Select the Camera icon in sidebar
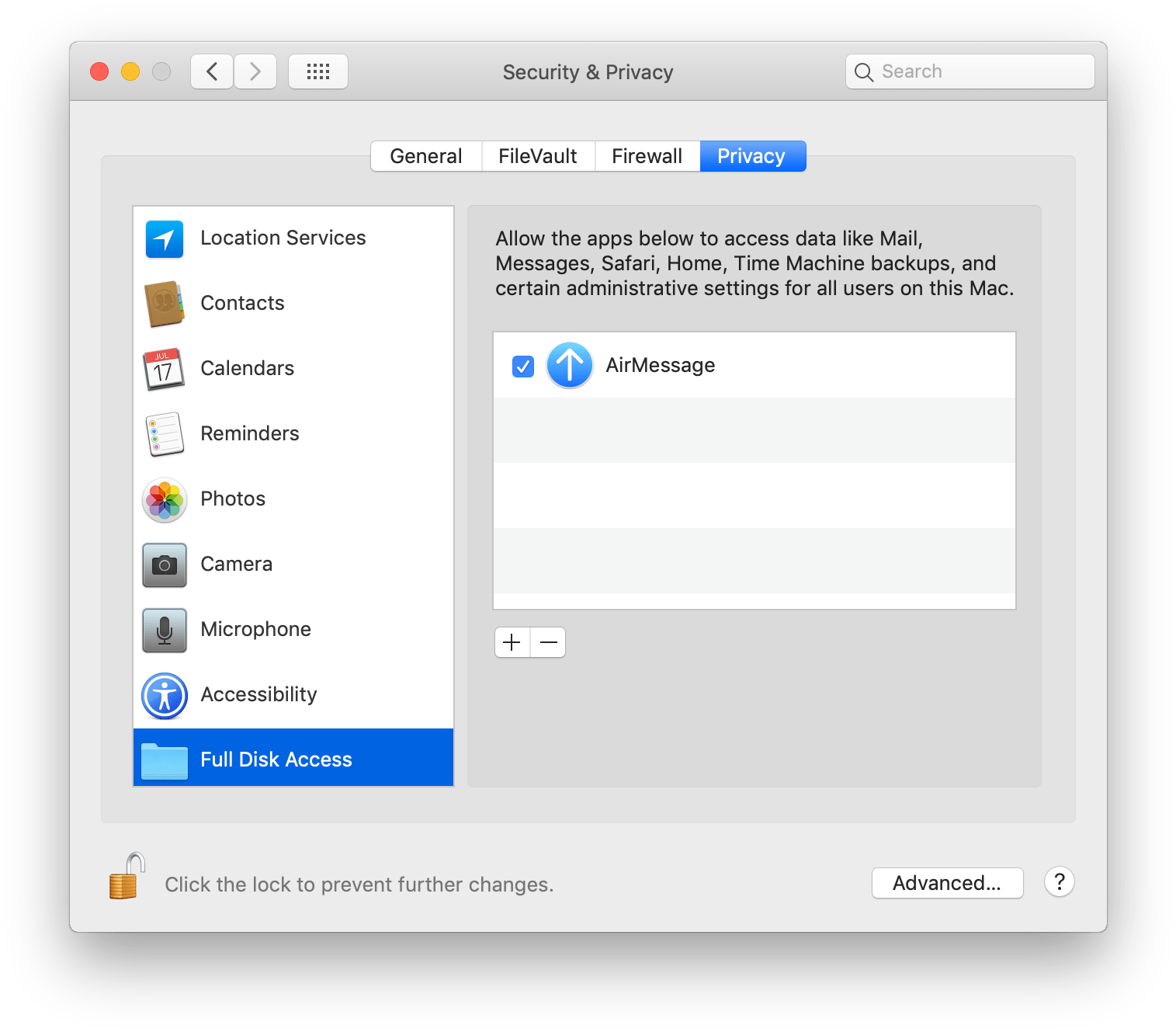This screenshot has height=1029, width=1176. point(165,565)
